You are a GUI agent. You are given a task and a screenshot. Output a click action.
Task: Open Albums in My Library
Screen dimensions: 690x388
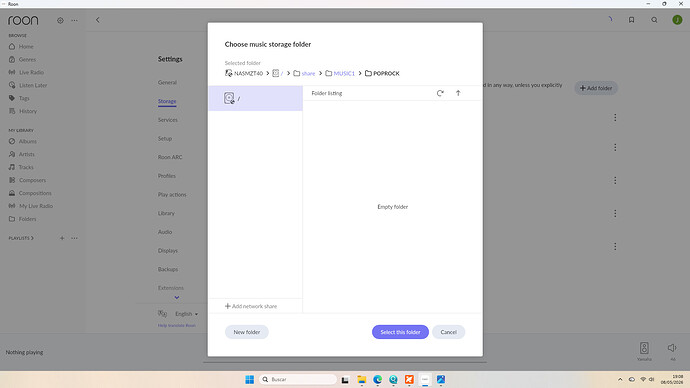[23, 141]
